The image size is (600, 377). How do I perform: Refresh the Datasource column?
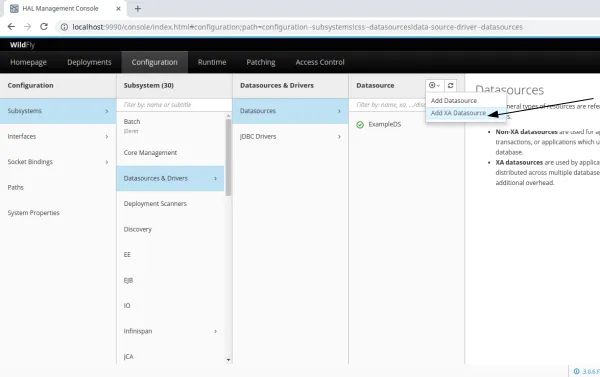click(450, 85)
